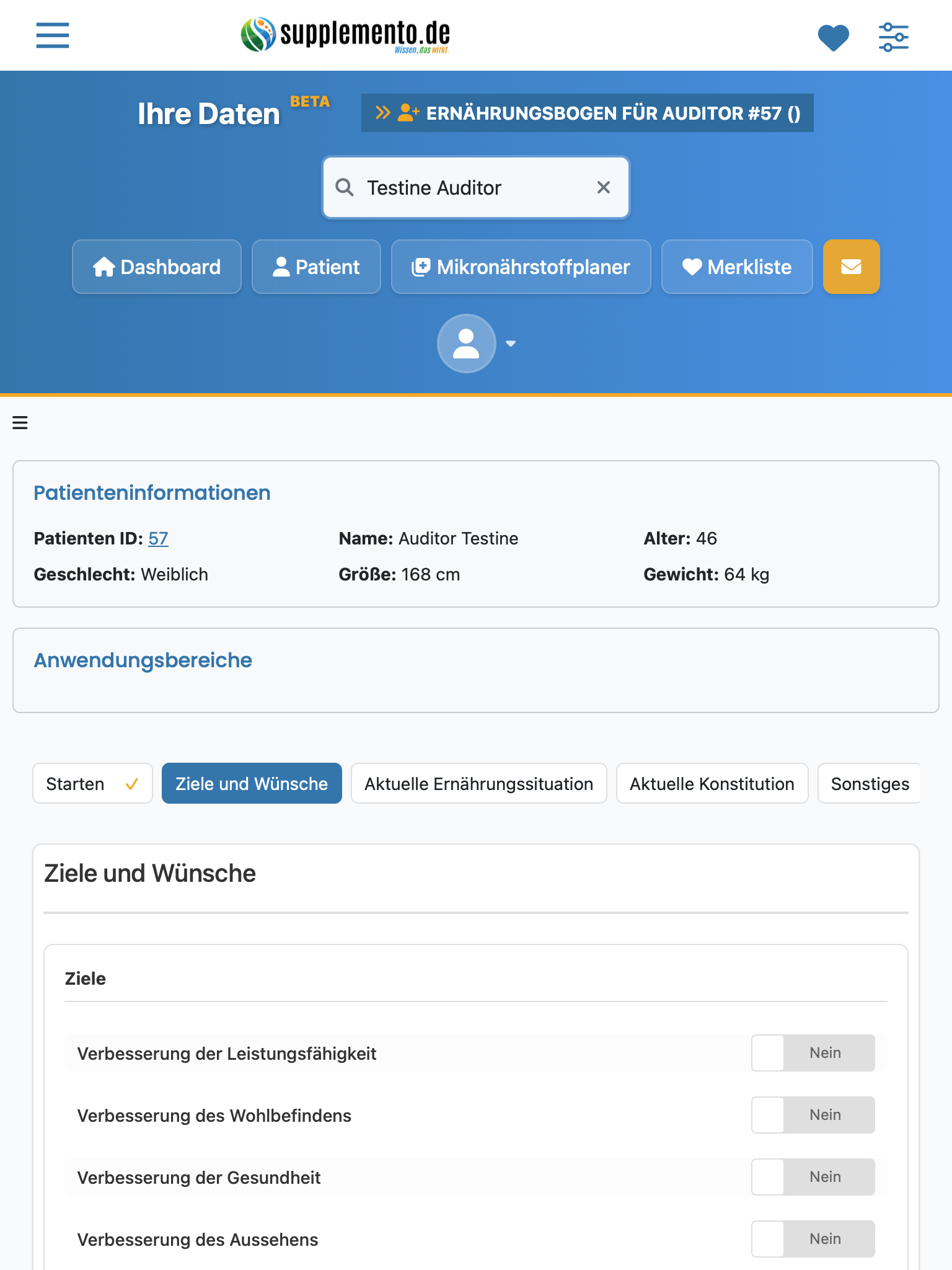Toggle Verbesserung des Wohlbefindens switch

813,1115
